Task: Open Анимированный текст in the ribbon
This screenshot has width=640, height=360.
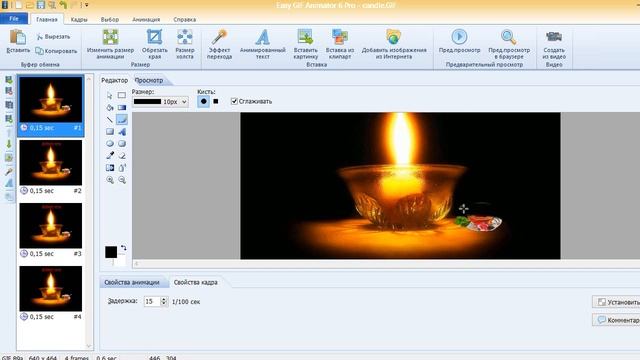Action: tap(262, 44)
